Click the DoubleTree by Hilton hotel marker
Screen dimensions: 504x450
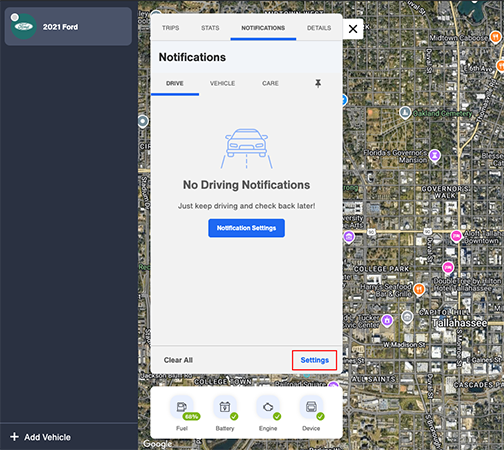pyautogui.click(x=448, y=267)
